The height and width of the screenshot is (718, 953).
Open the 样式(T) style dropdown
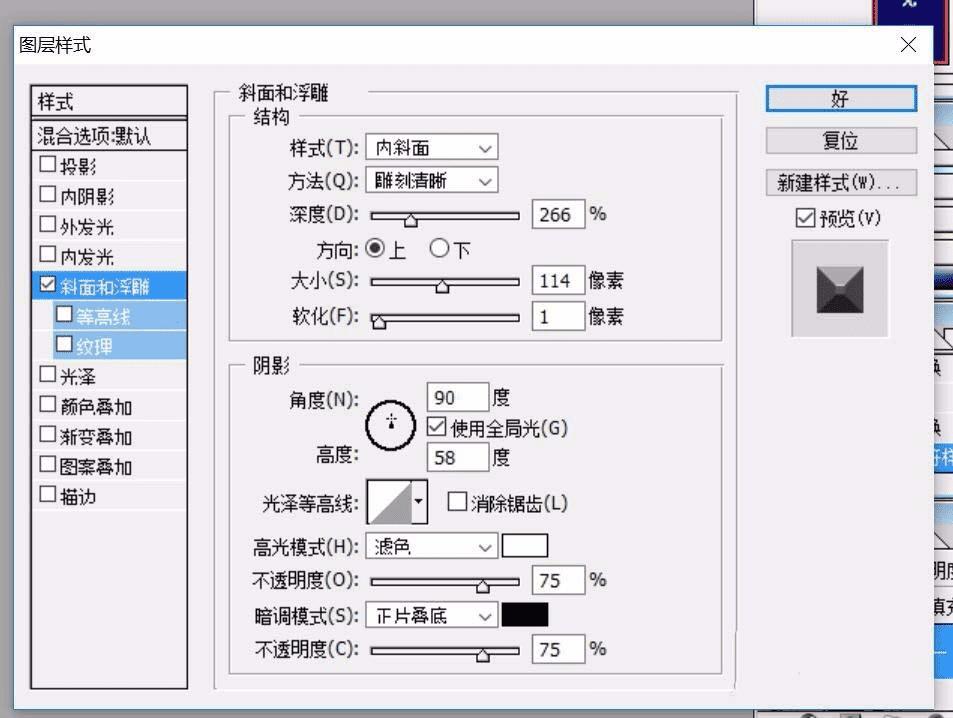pyautogui.click(x=432, y=147)
